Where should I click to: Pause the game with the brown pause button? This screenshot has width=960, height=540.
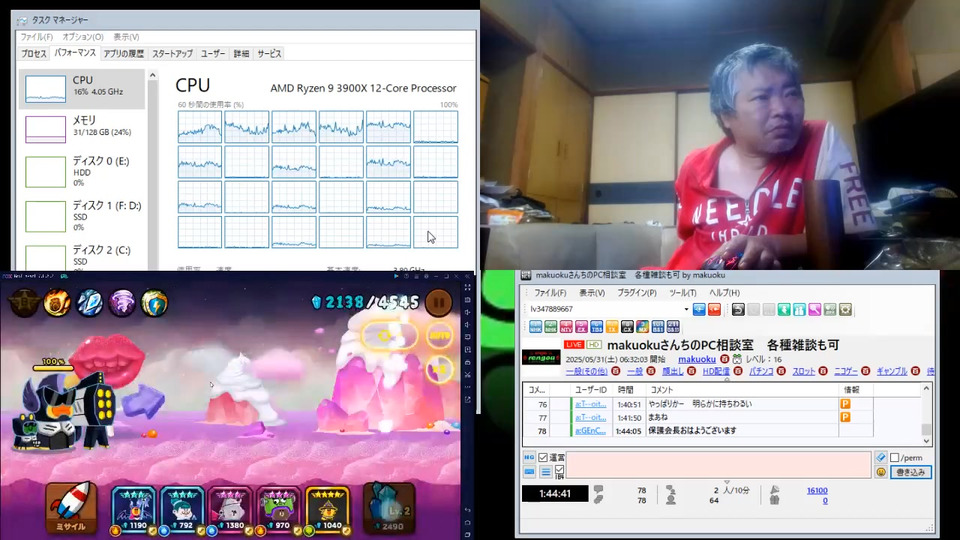click(x=438, y=302)
